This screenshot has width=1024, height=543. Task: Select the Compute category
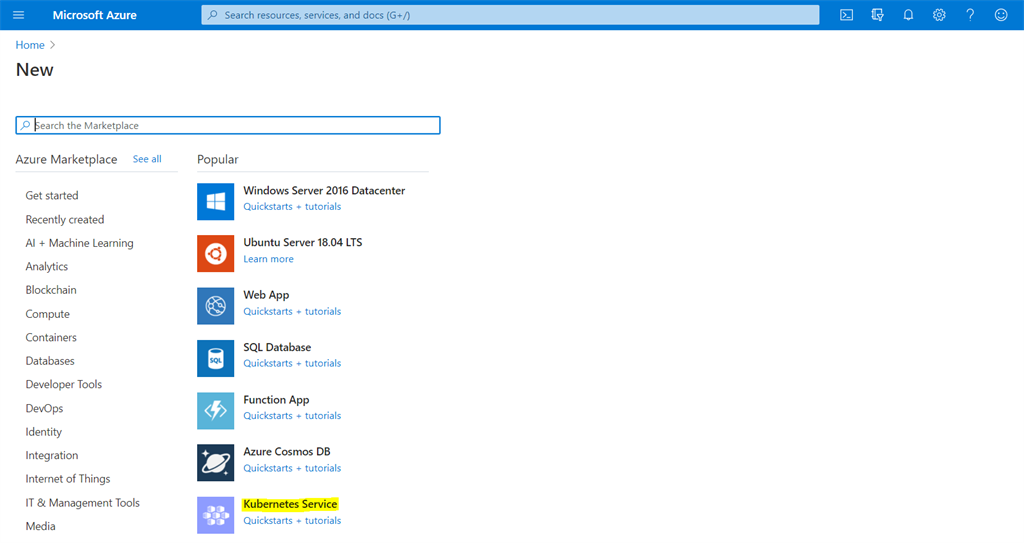click(47, 314)
